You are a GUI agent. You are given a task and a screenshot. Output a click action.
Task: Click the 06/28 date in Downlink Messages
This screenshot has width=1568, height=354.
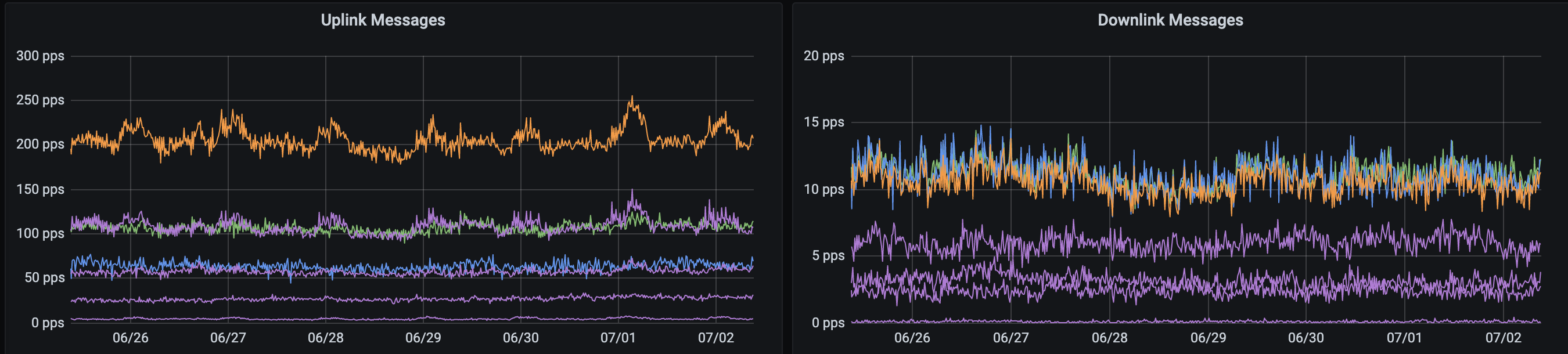click(1109, 338)
